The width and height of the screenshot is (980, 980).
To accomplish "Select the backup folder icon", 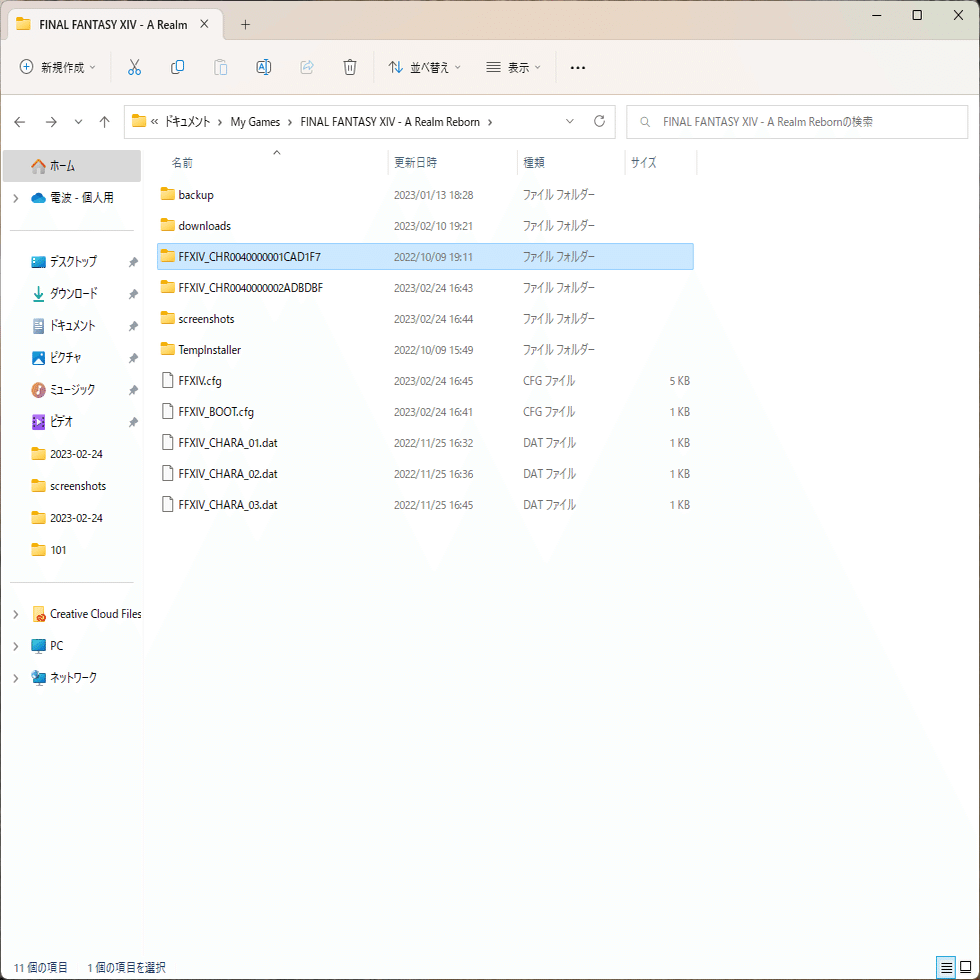I will (168, 194).
